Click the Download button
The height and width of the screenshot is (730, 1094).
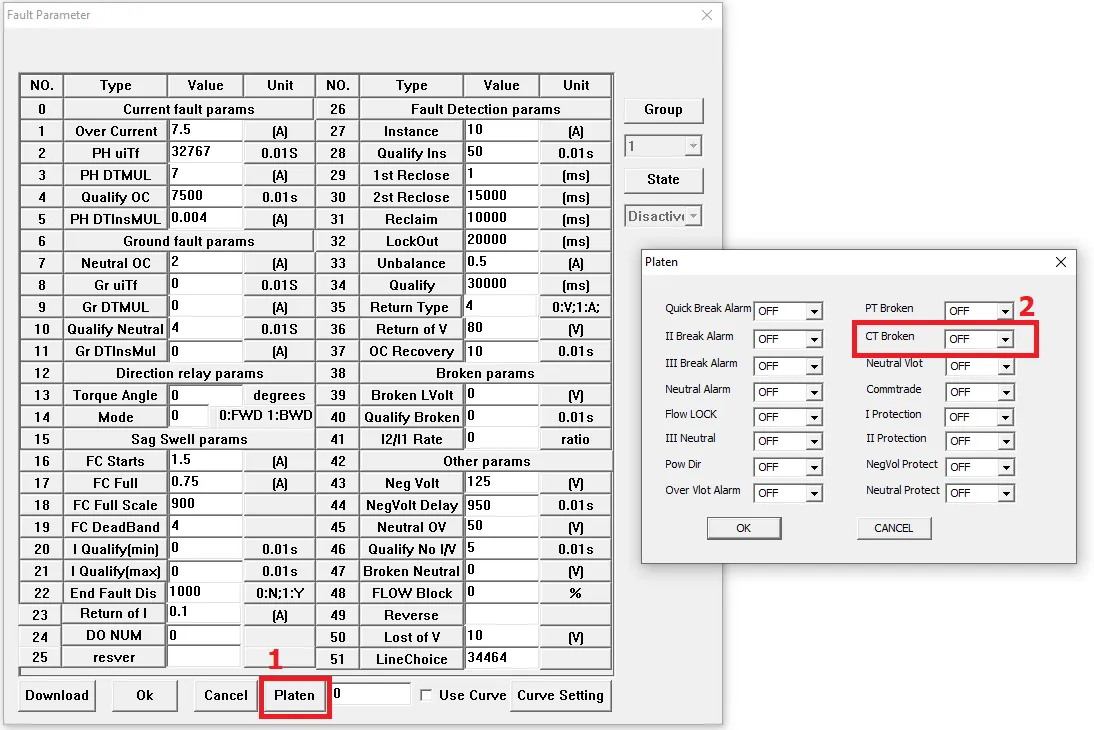[57, 695]
